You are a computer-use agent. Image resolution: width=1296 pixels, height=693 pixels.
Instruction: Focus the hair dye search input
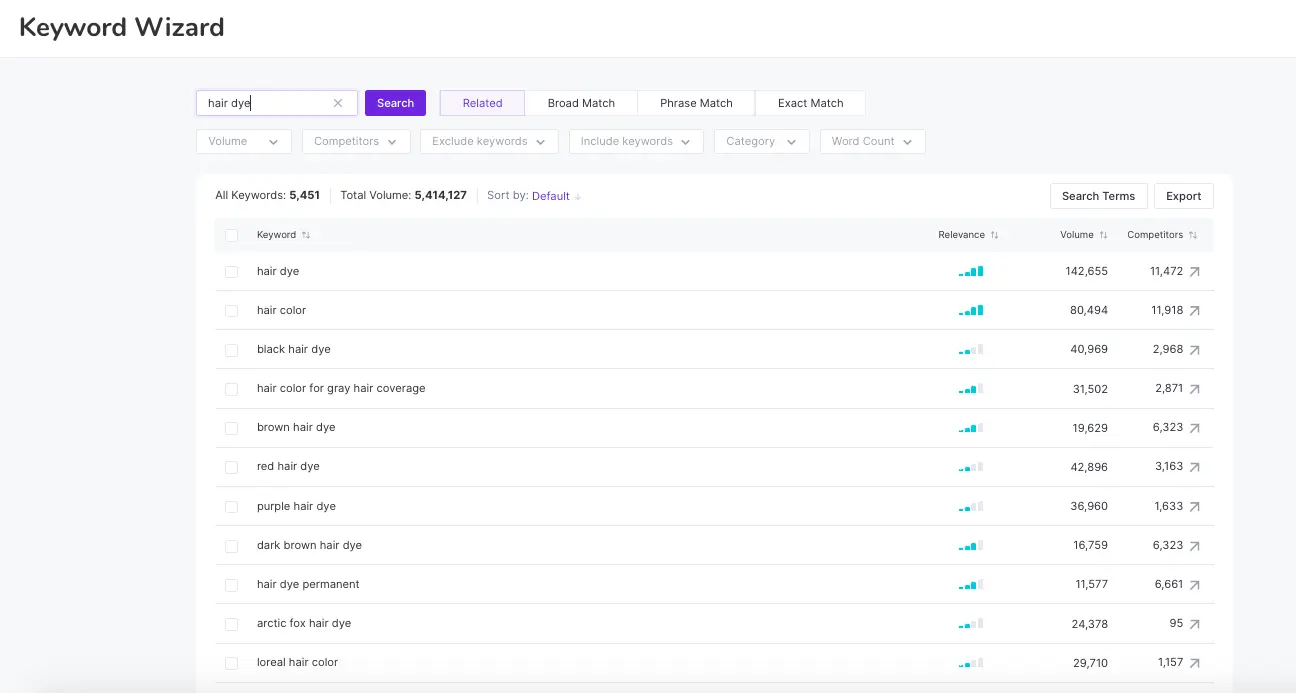(x=265, y=103)
